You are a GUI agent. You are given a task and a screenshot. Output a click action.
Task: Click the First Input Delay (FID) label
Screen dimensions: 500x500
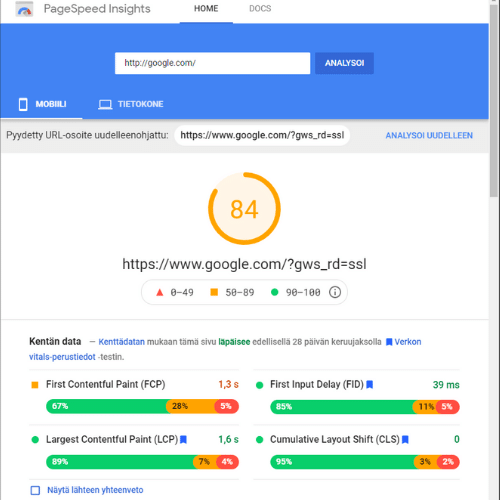click(x=317, y=385)
